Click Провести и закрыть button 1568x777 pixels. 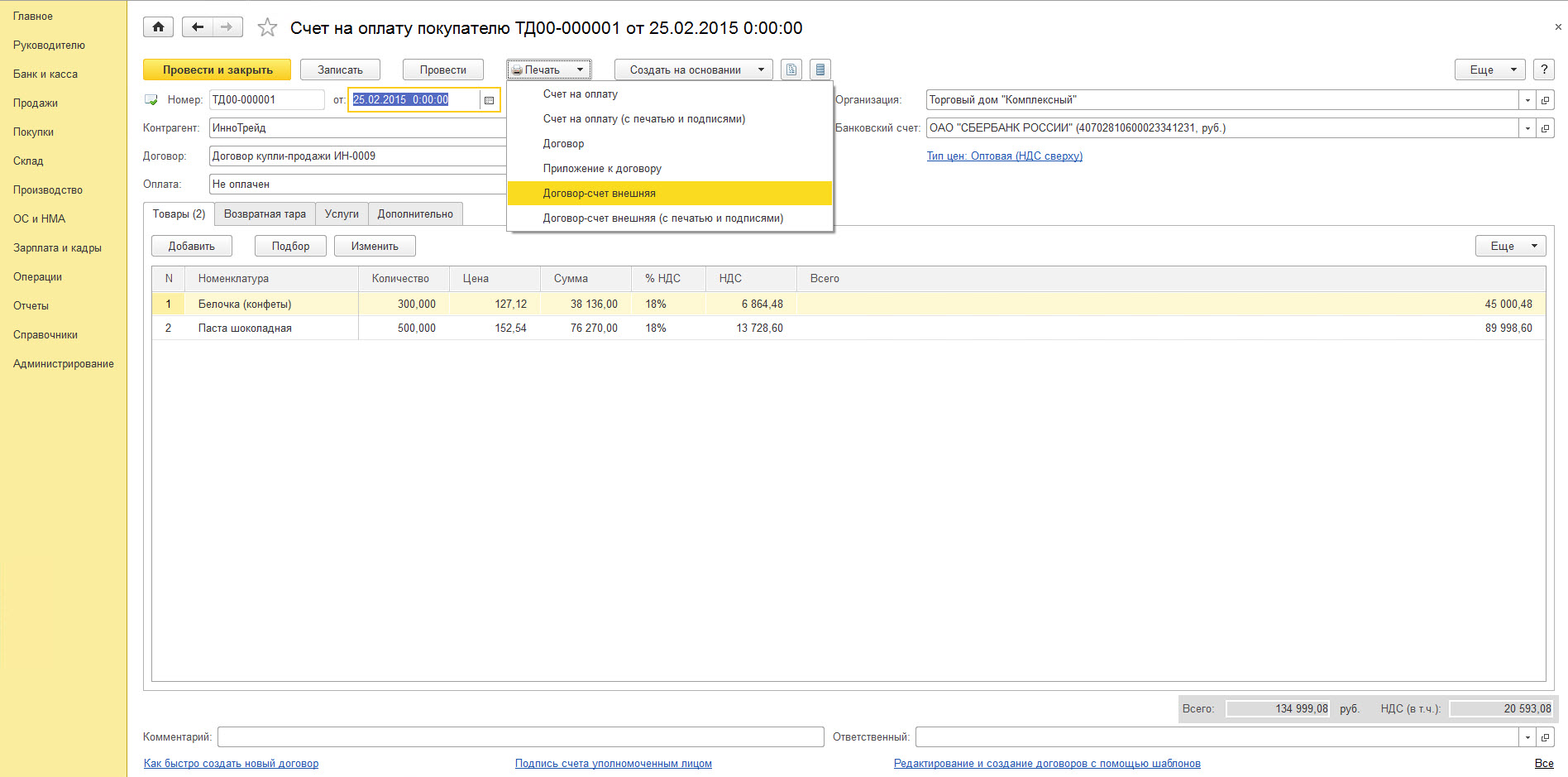tap(217, 70)
